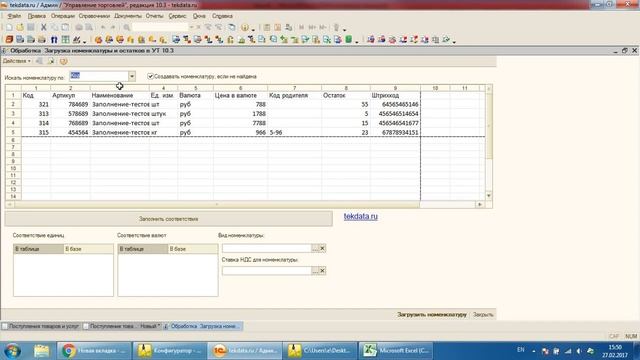Select cell with Артикул value 784689

coord(70,104)
